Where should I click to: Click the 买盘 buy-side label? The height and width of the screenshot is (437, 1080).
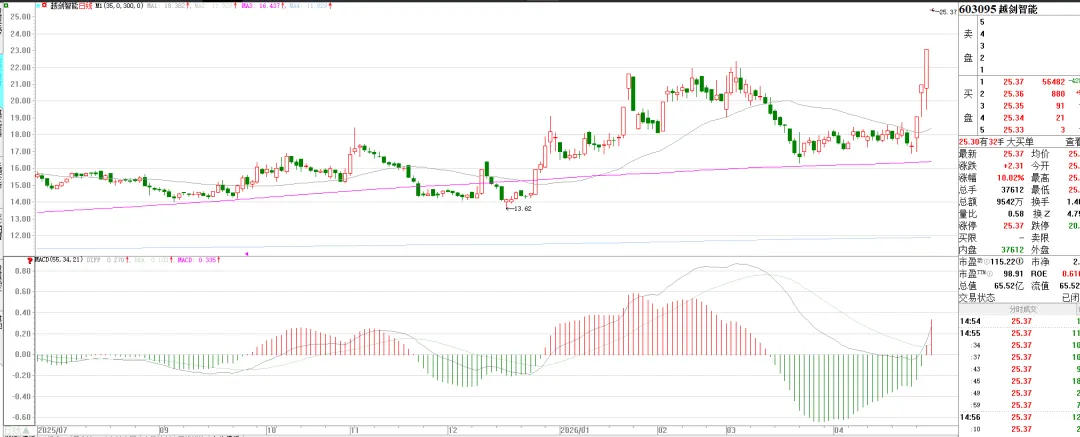968,105
